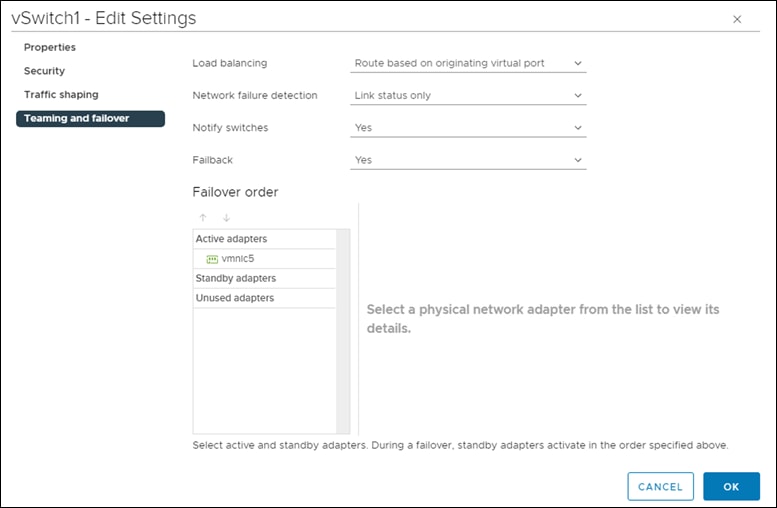Click the Failover order heading
Viewport: 777px width, 508px height.
pyautogui.click(x=235, y=192)
